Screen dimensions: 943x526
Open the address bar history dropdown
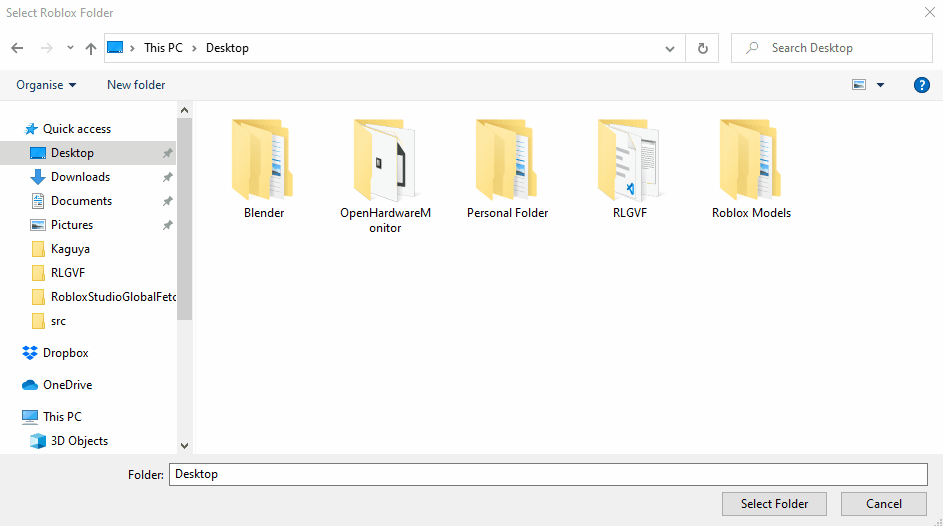(x=669, y=49)
